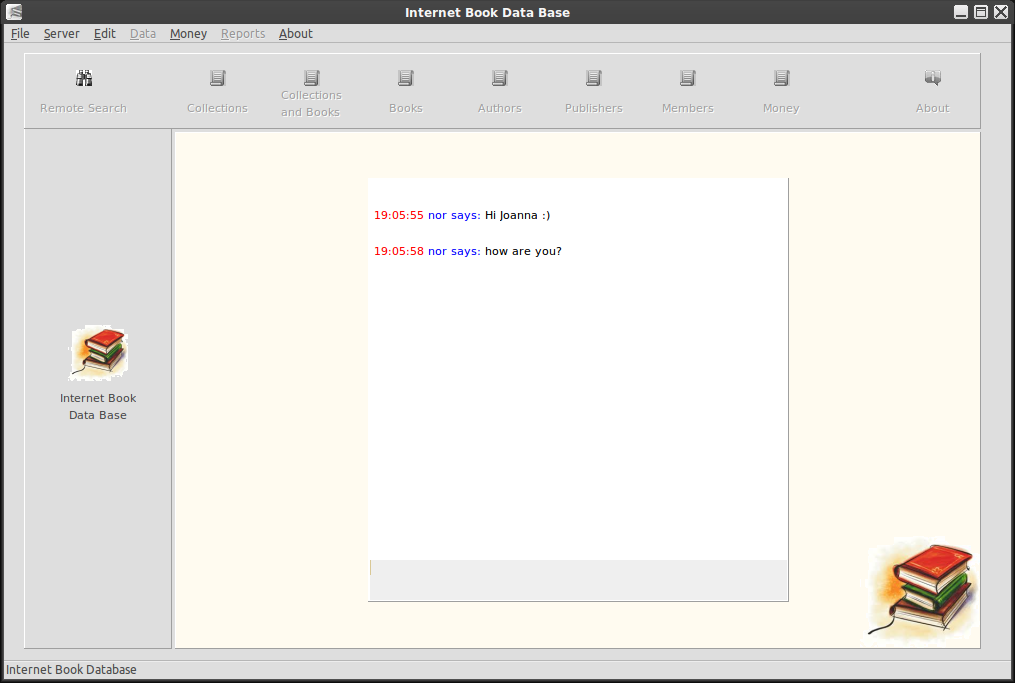
Task: Open the Money menu
Action: 188,34
